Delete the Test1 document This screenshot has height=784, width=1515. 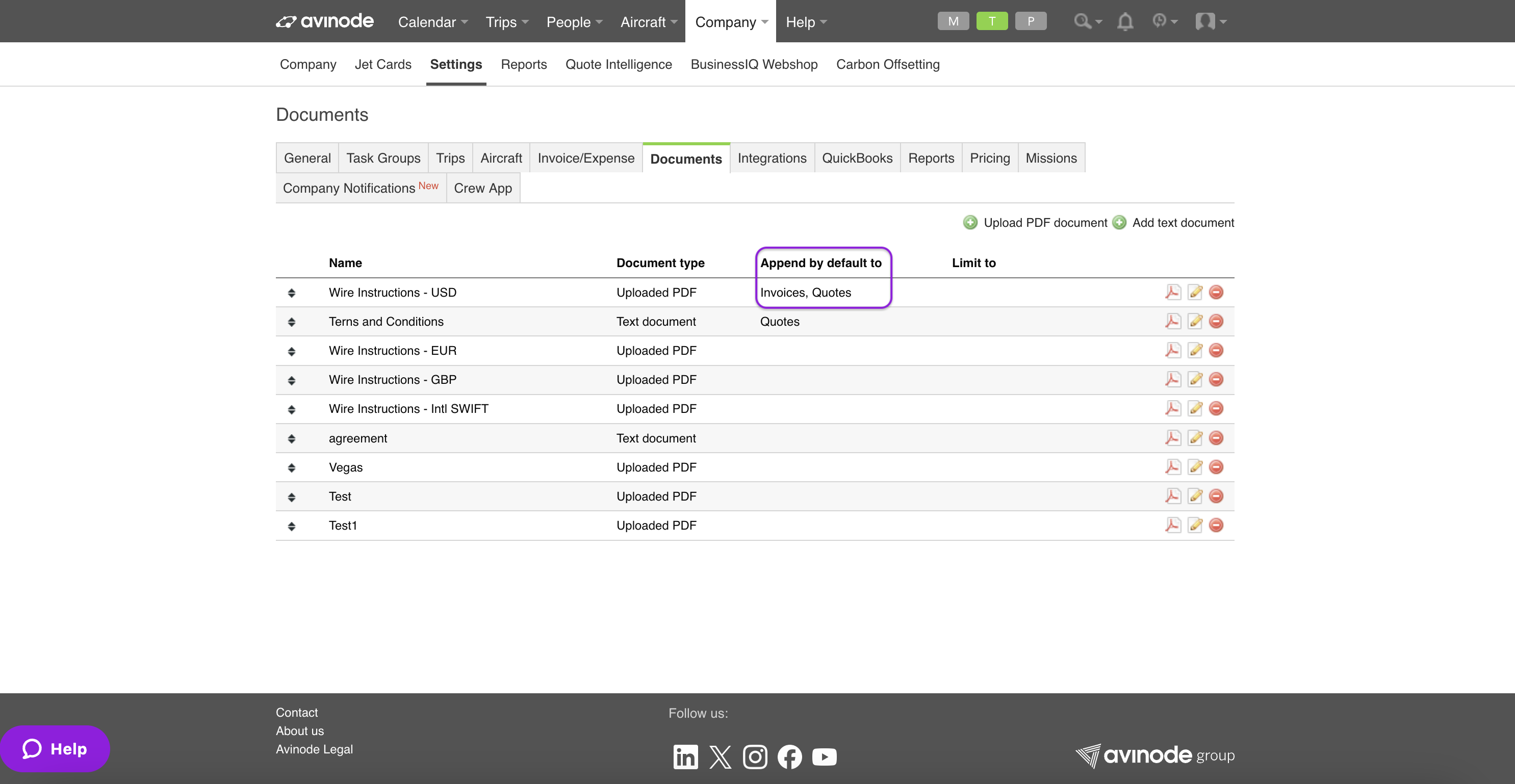click(1216, 525)
